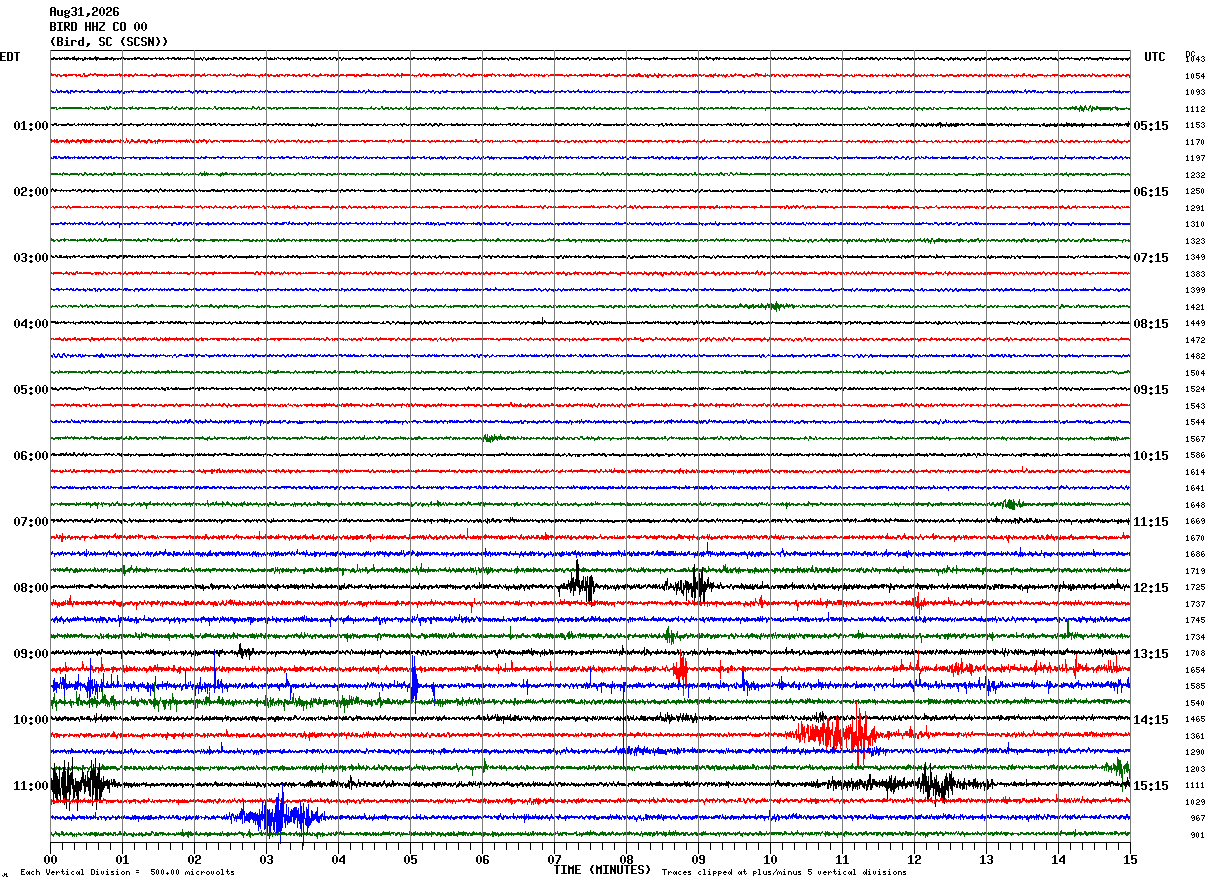Click the vertical division 500.00 microvolts note
Screen dimensions: 1210x886
pos(127,872)
